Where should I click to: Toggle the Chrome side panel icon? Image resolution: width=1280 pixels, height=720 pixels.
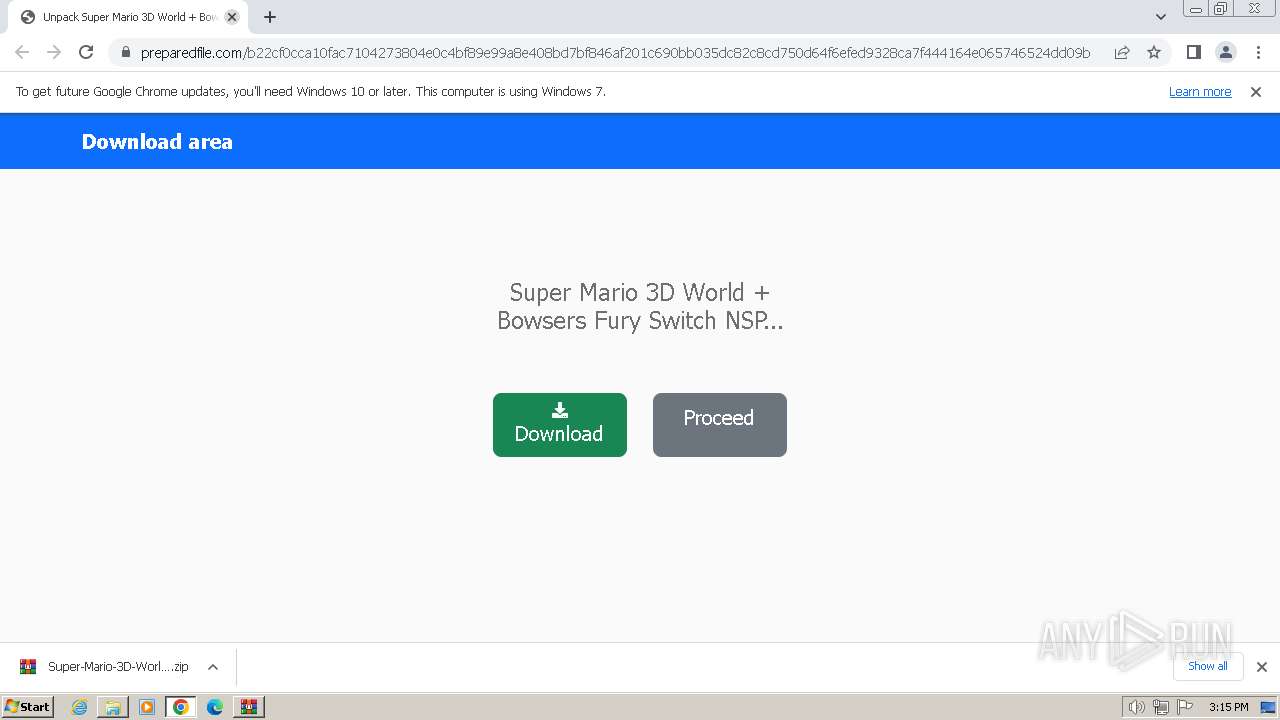(1193, 52)
